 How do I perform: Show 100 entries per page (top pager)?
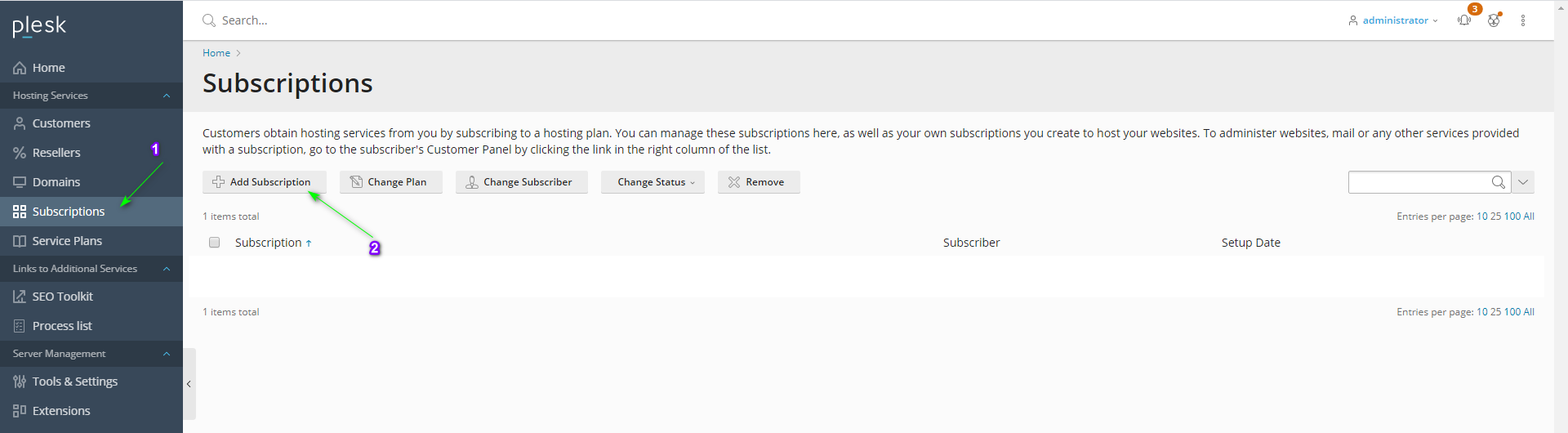pyautogui.click(x=1512, y=216)
